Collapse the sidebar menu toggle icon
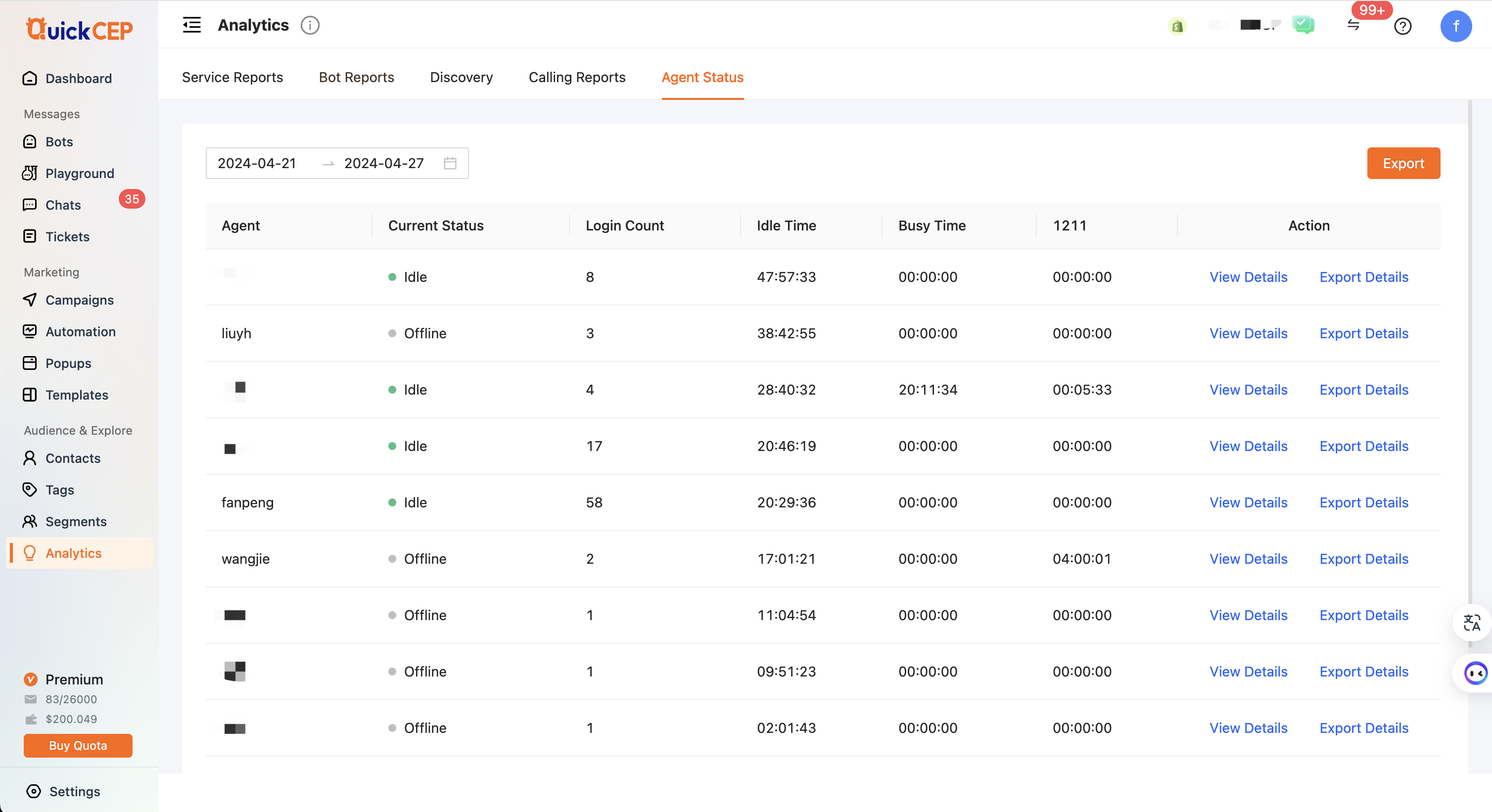The height and width of the screenshot is (812, 1492). 192,25
